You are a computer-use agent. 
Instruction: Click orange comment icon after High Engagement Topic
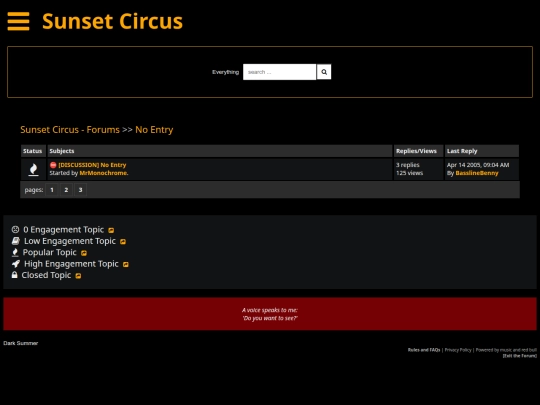click(x=126, y=264)
